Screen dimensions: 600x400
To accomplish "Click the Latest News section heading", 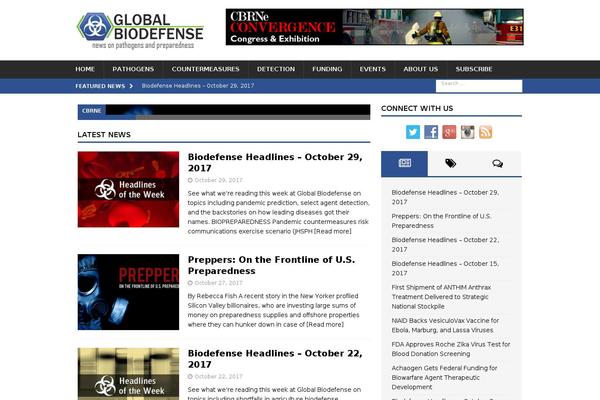I will pyautogui.click(x=104, y=135).
